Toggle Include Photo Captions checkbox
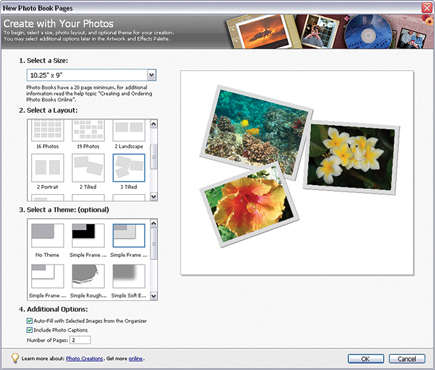Screen dimensions: 435x370 tap(29, 330)
